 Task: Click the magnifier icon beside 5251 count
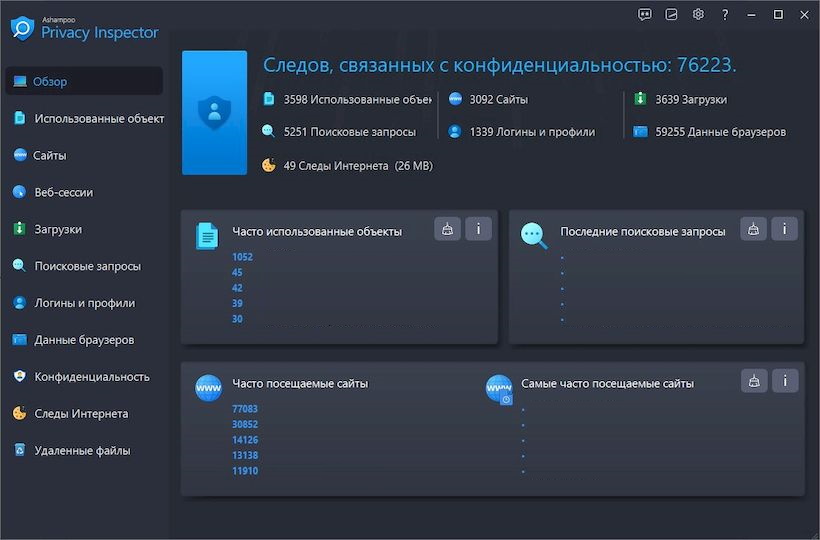coord(268,131)
